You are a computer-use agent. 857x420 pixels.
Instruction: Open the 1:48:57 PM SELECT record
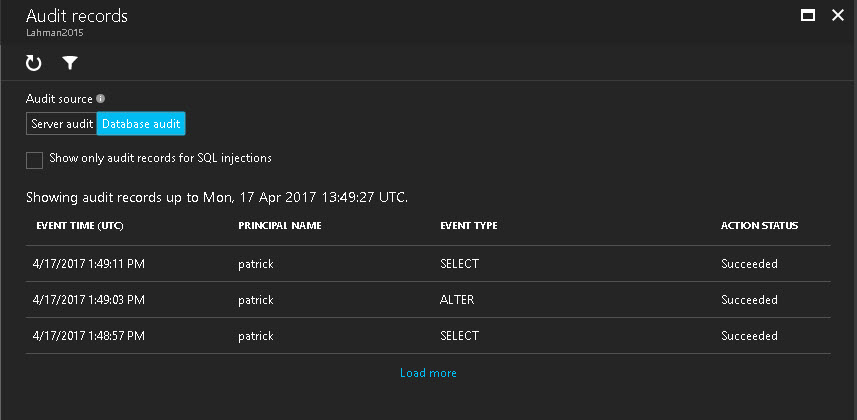pyautogui.click(x=90, y=336)
